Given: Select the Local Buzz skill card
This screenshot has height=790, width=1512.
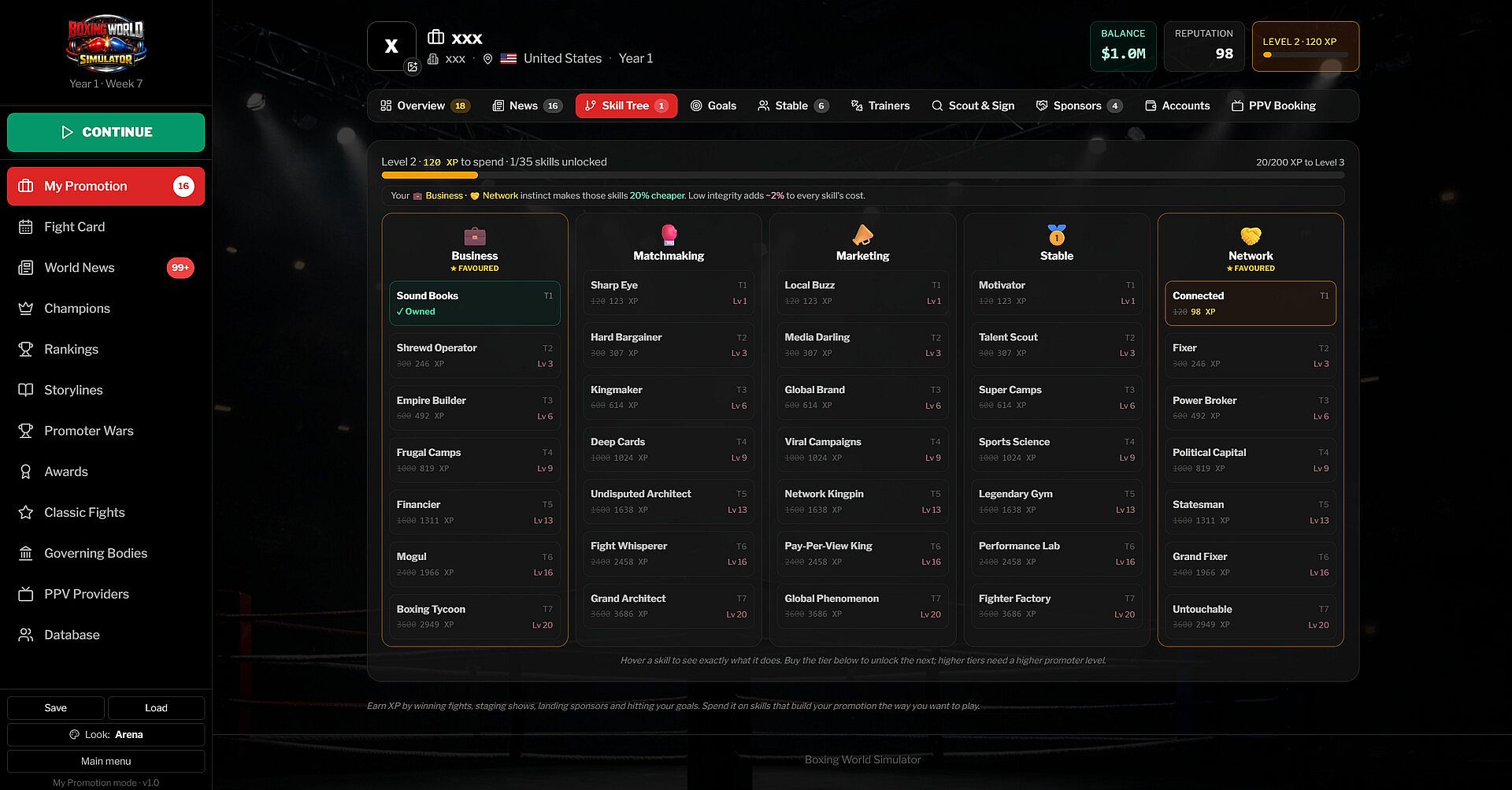Looking at the screenshot, I should (863, 293).
